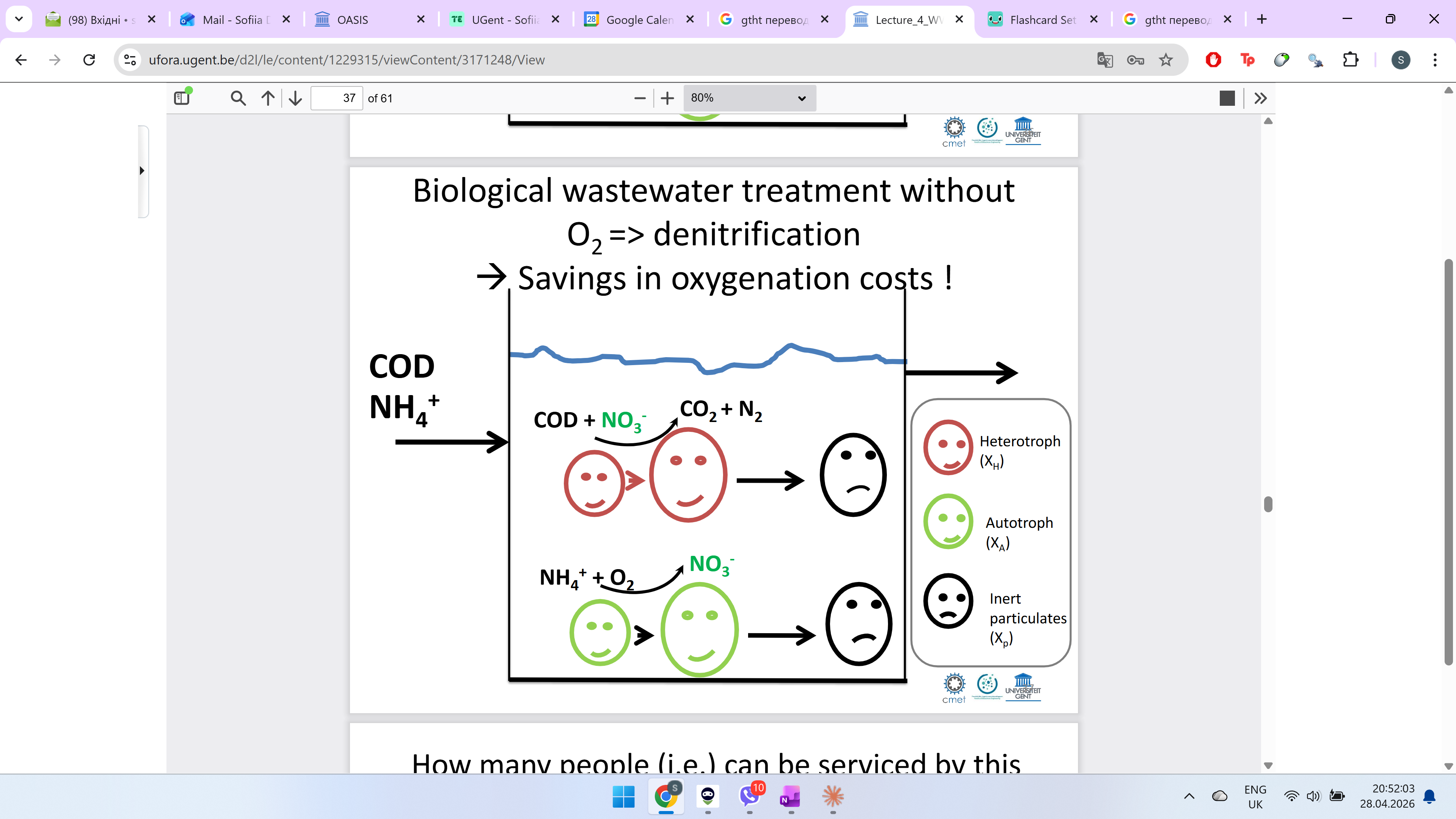The width and height of the screenshot is (1456, 819).
Task: Zoom in with the plus button
Action: 667,98
